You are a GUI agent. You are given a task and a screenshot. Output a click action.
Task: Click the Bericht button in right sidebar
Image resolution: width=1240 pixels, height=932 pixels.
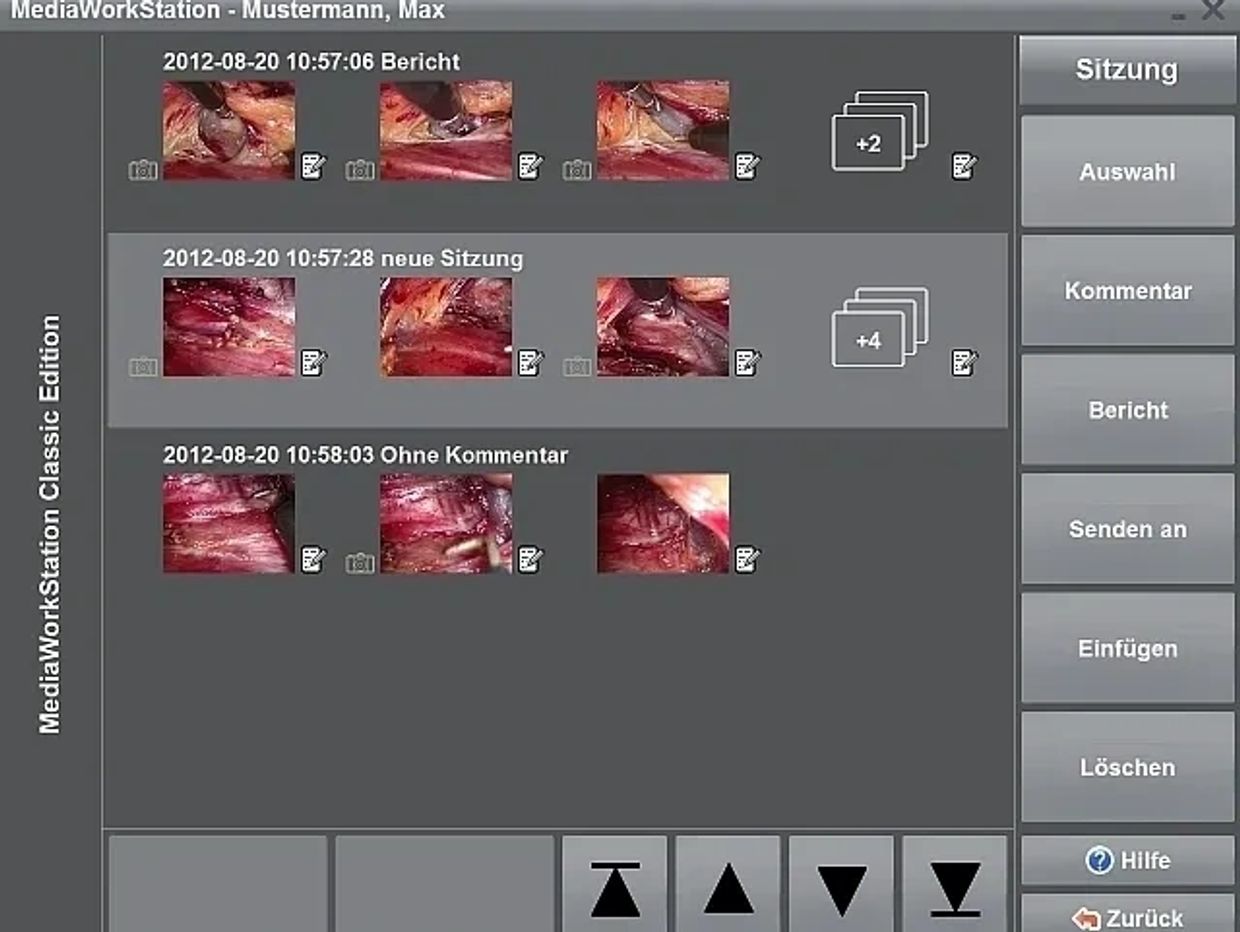pos(1127,410)
